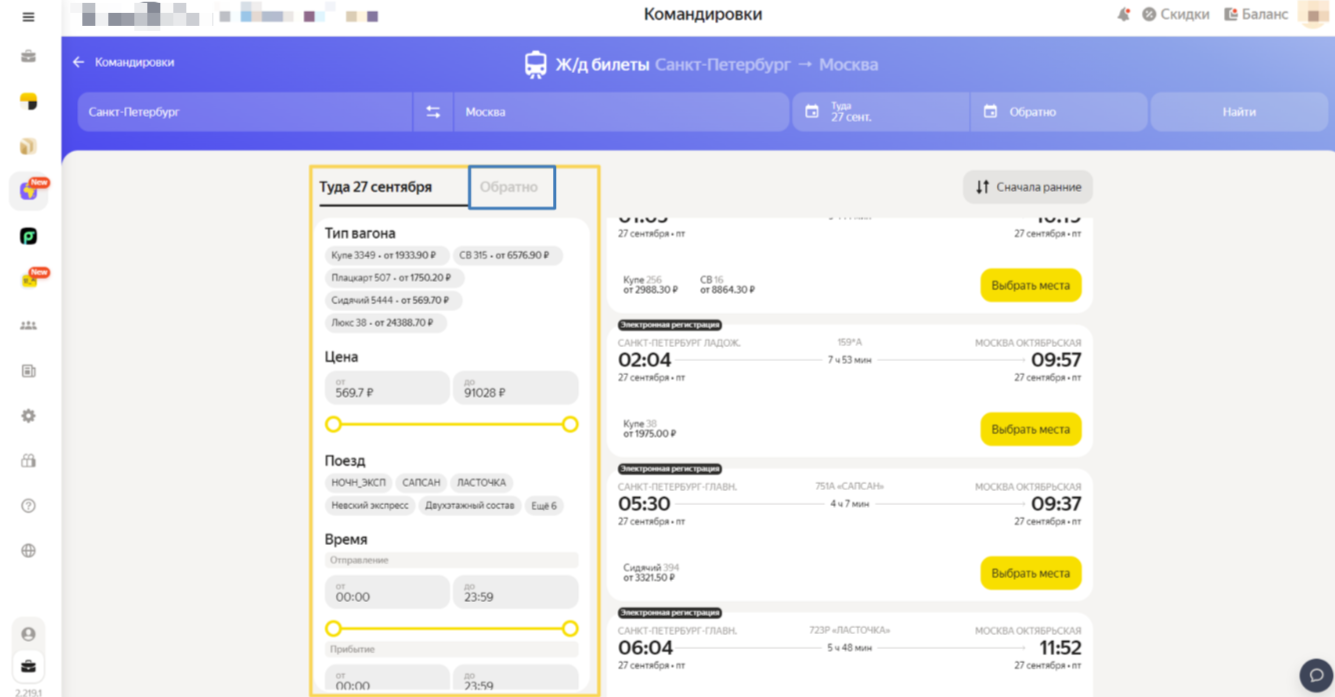Click the 159*А train number label
1335x697 pixels.
(x=849, y=343)
